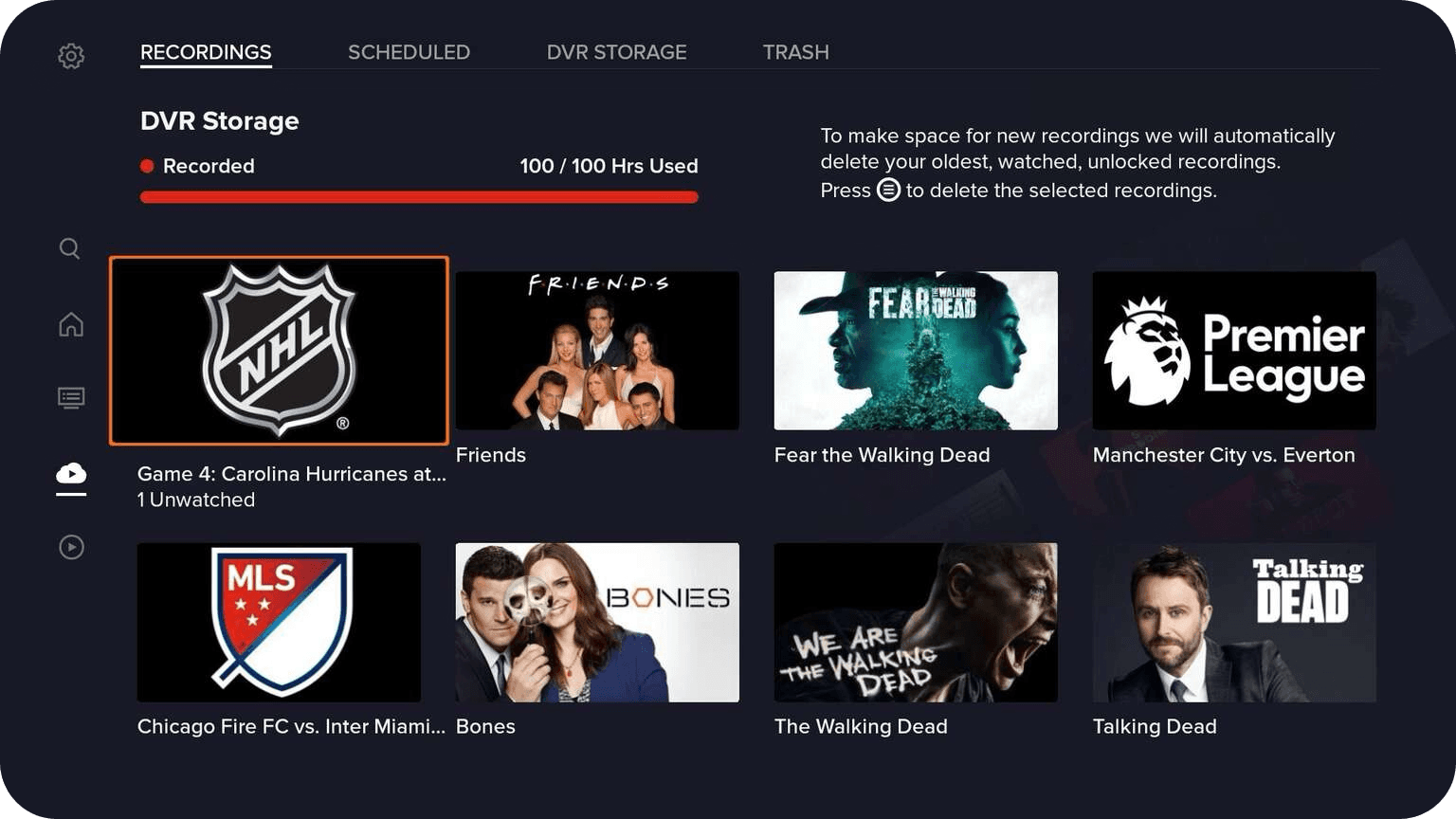
Task: Click the red DVR storage usage bar
Action: 419,197
